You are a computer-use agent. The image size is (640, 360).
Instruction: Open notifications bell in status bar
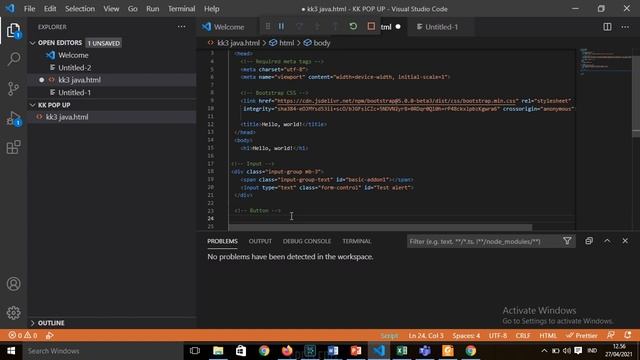click(x=628, y=335)
